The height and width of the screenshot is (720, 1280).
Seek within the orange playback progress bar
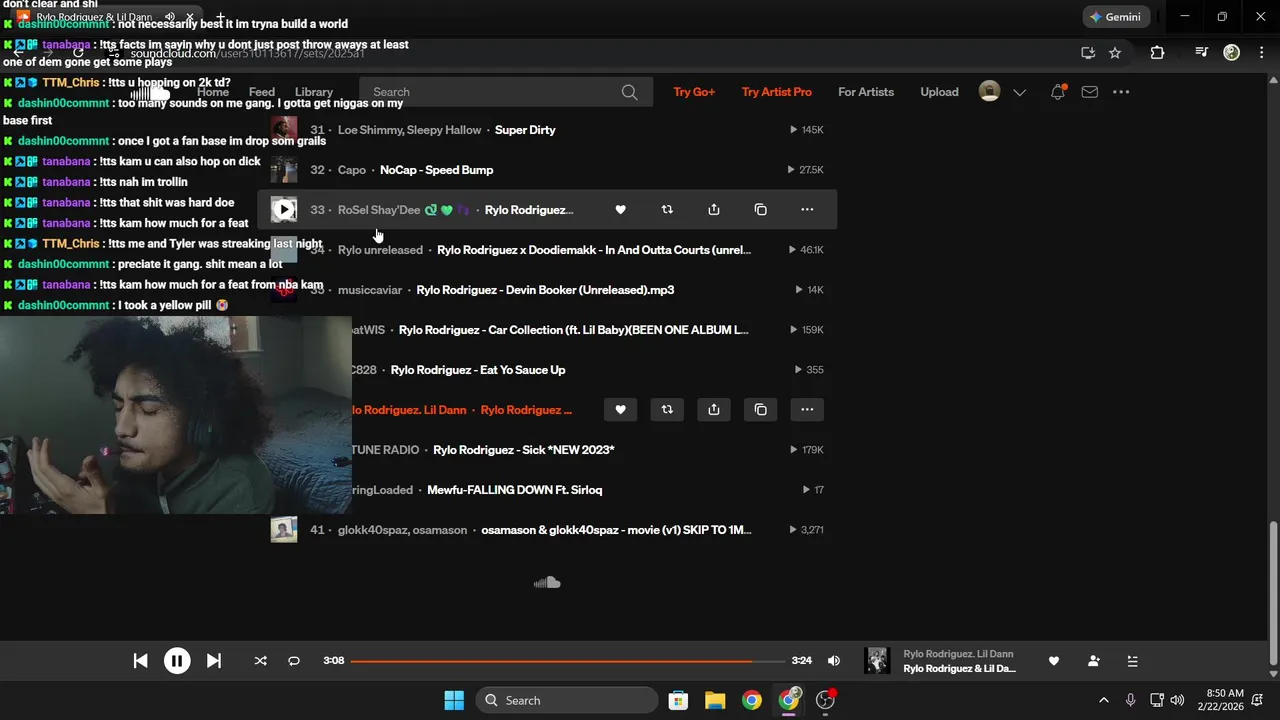(x=567, y=661)
